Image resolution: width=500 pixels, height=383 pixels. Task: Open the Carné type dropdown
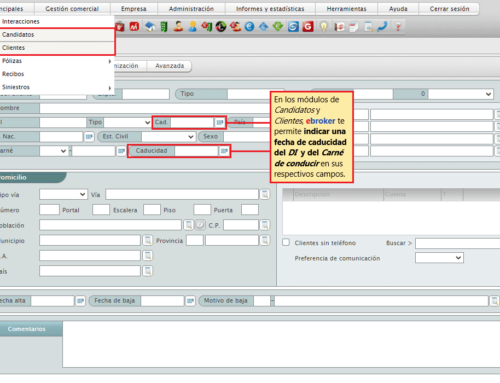click(x=53, y=151)
